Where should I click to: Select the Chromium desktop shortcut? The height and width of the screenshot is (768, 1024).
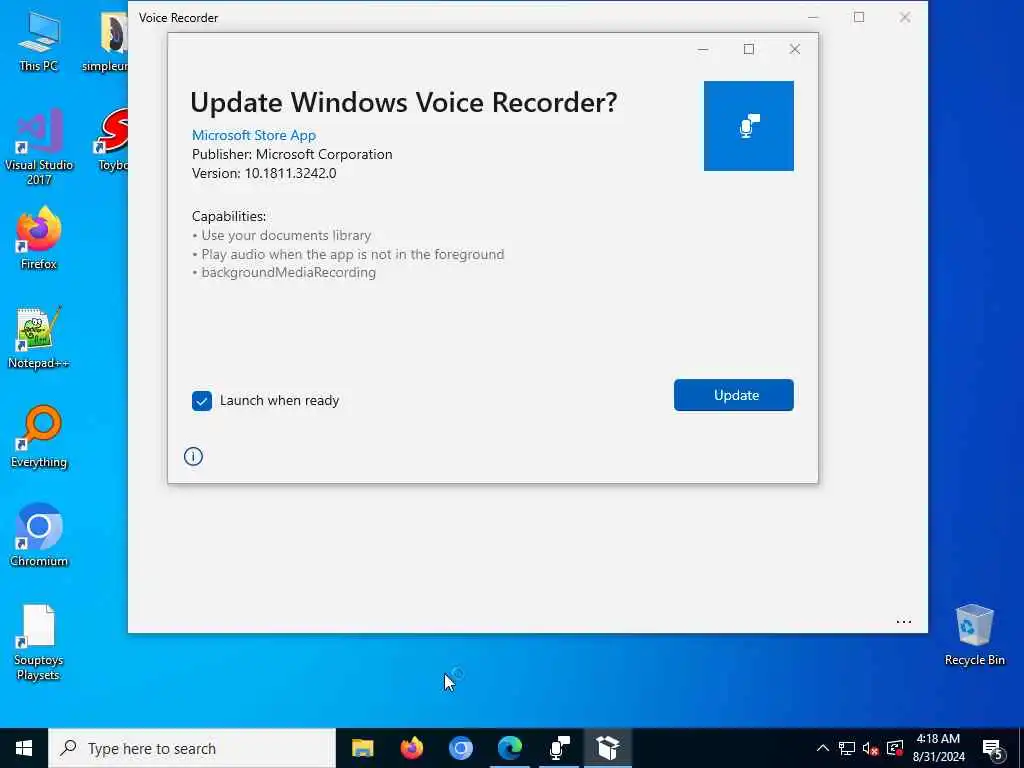pyautogui.click(x=39, y=536)
